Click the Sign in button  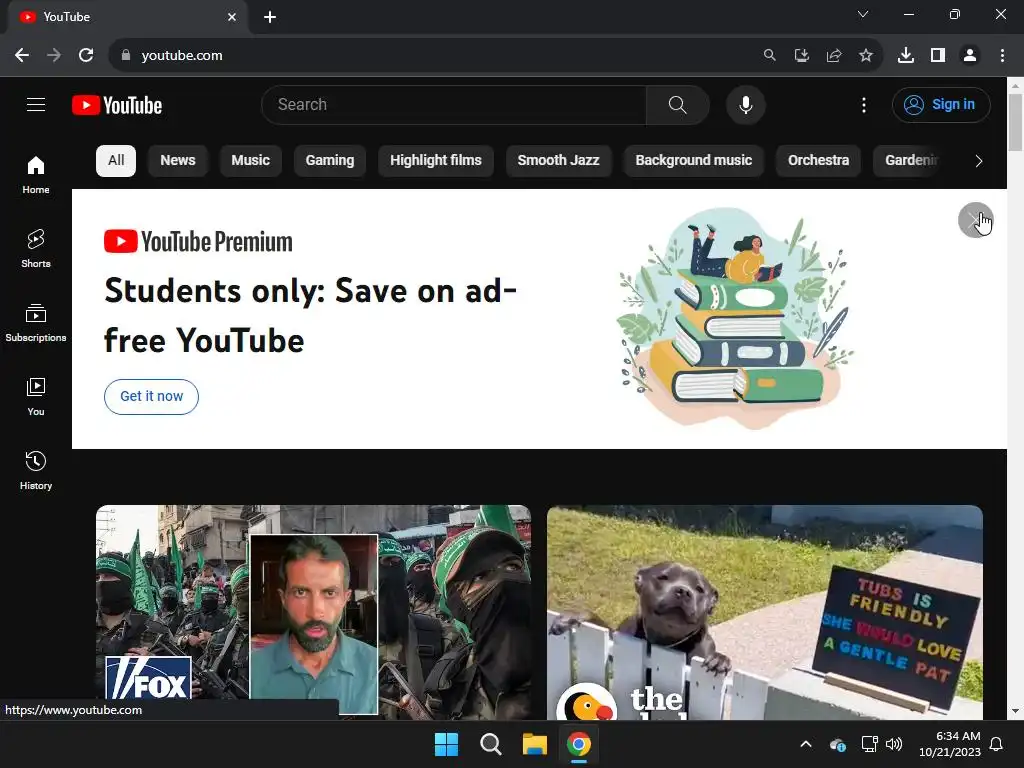[x=941, y=104]
